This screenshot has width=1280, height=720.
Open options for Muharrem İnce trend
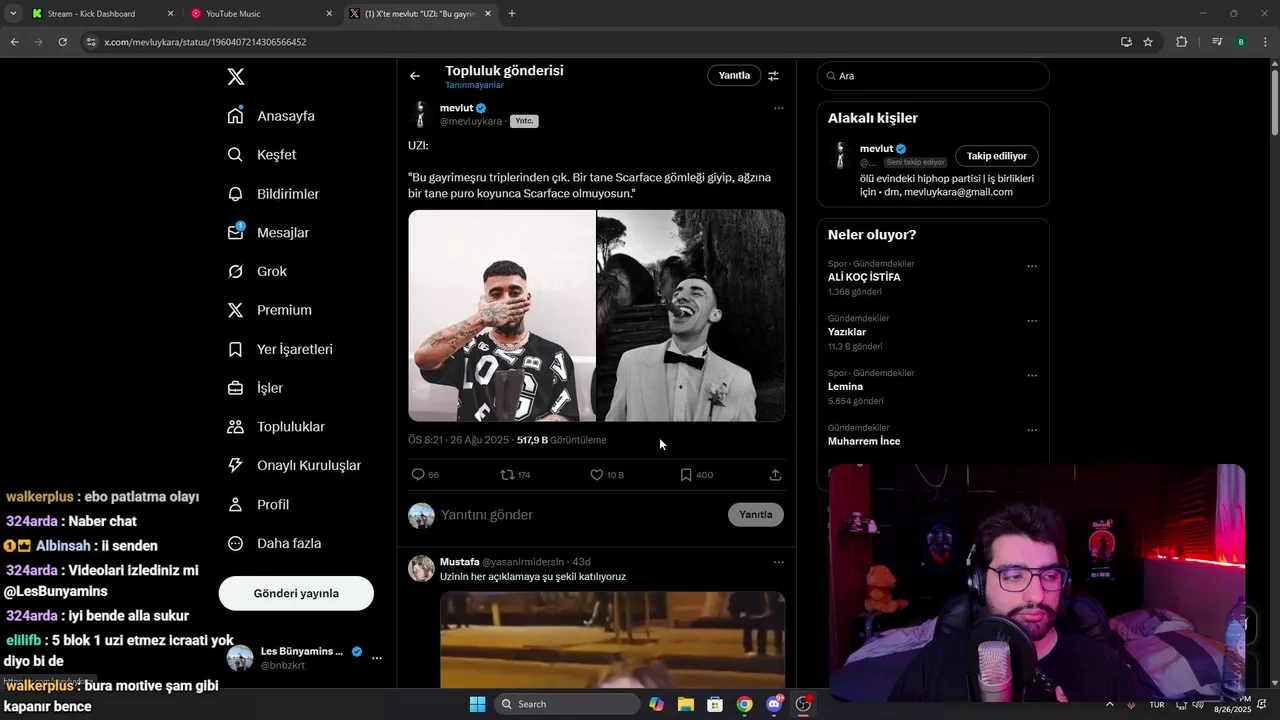(x=1032, y=431)
